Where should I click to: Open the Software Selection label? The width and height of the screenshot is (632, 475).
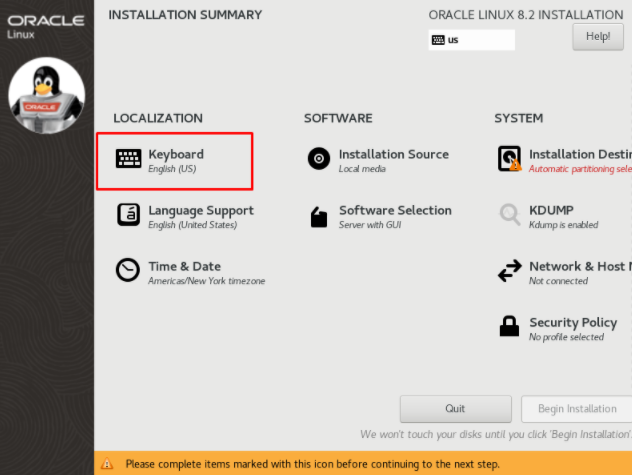coord(395,210)
